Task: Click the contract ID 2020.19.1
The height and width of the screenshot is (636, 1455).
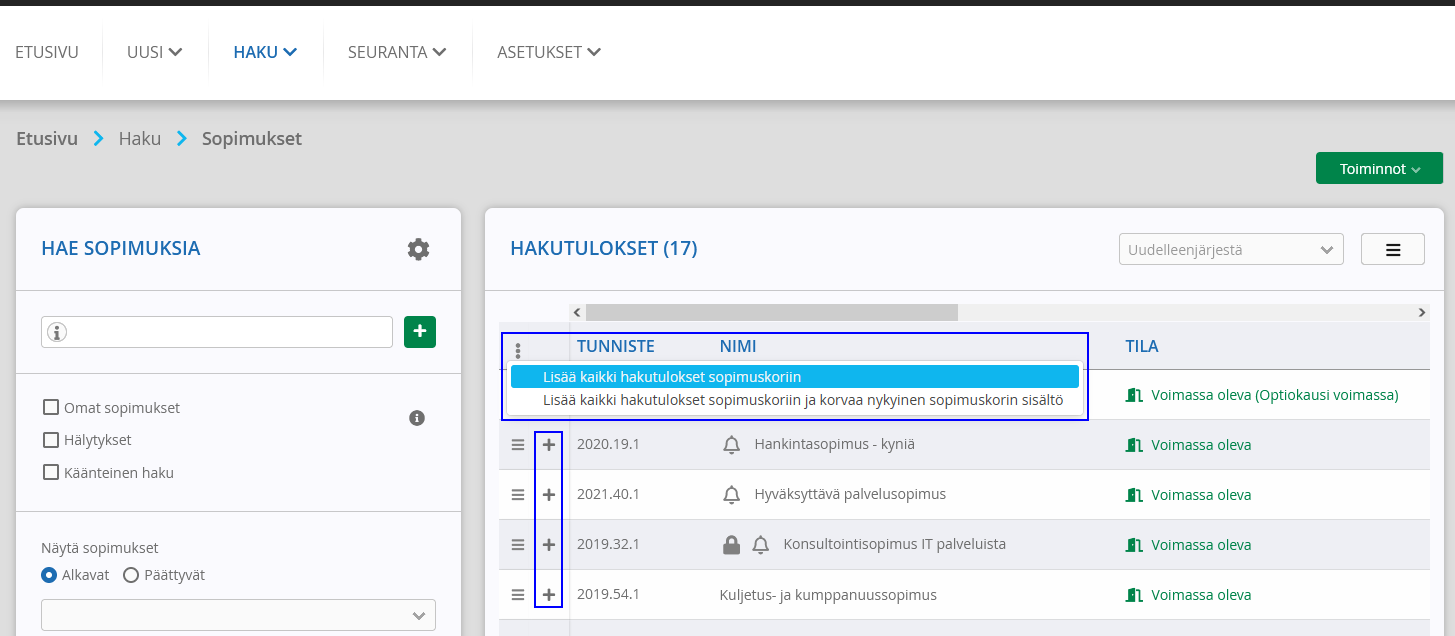Action: (x=608, y=445)
